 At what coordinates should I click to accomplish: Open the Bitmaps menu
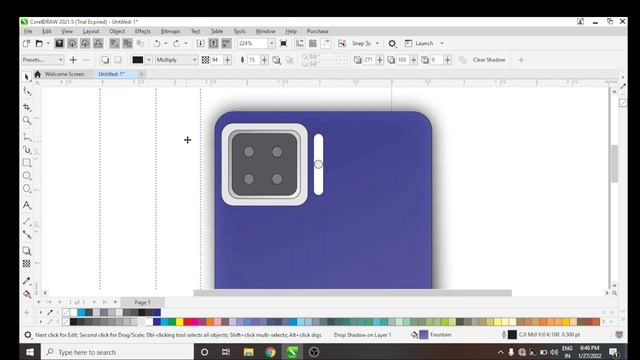(x=170, y=31)
